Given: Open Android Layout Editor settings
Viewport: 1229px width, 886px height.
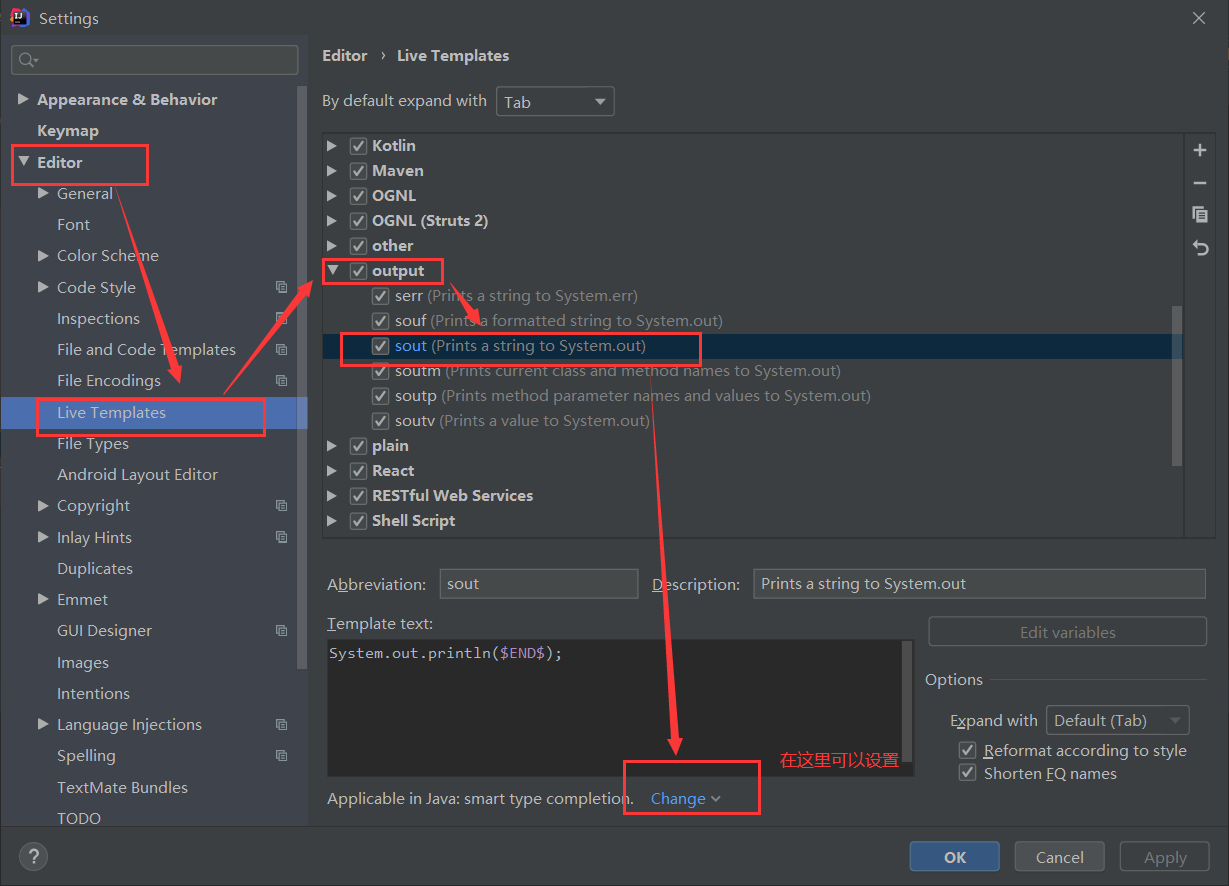Looking at the screenshot, I should pos(137,475).
